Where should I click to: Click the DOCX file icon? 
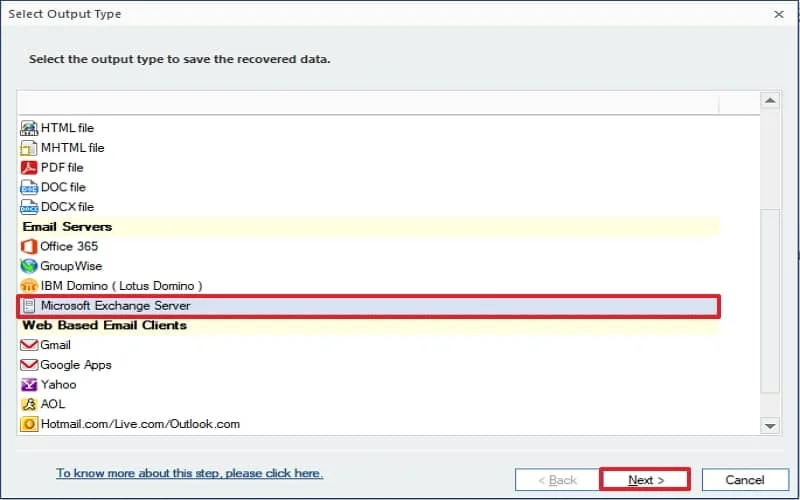29,207
